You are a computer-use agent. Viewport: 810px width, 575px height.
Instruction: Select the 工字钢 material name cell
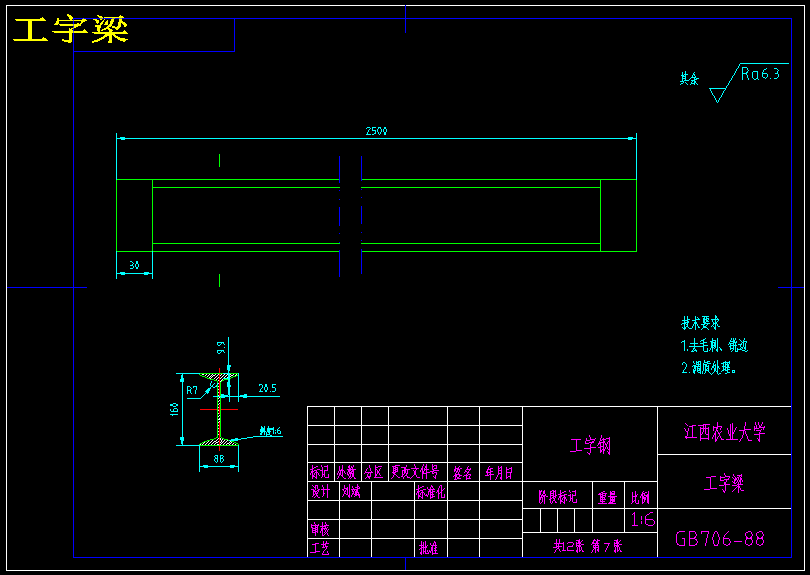(590, 445)
